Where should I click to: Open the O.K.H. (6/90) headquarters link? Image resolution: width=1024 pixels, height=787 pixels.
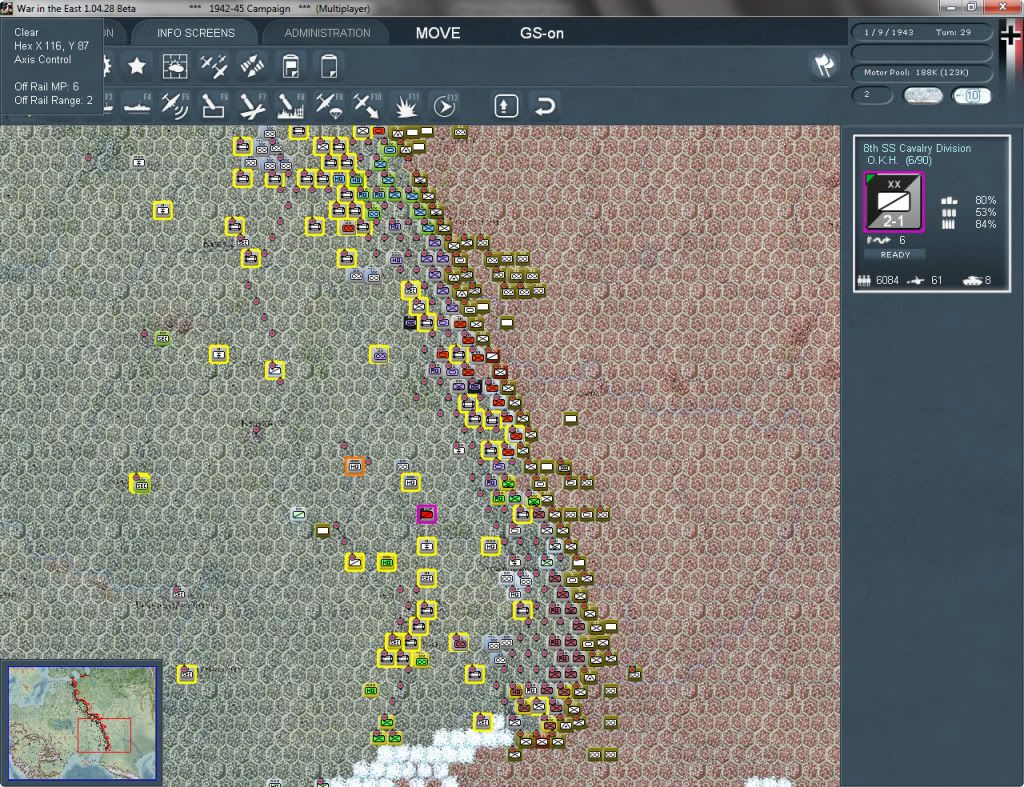tap(899, 160)
